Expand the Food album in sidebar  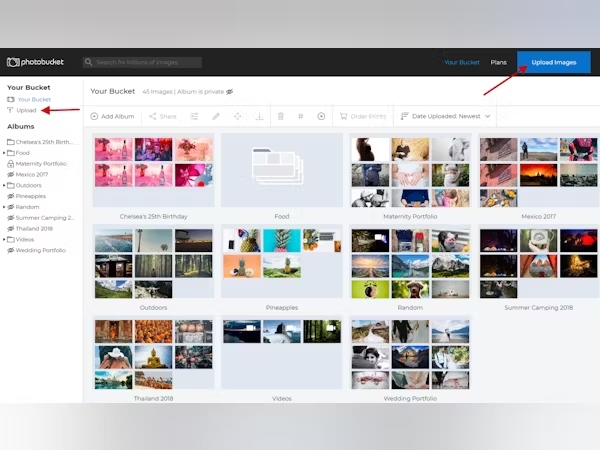coord(4,152)
